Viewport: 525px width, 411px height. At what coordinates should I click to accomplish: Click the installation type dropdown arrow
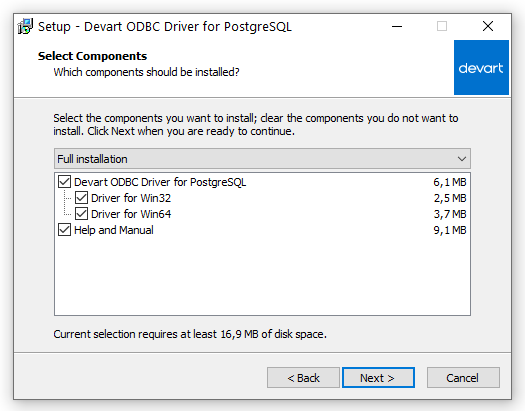[x=462, y=159]
